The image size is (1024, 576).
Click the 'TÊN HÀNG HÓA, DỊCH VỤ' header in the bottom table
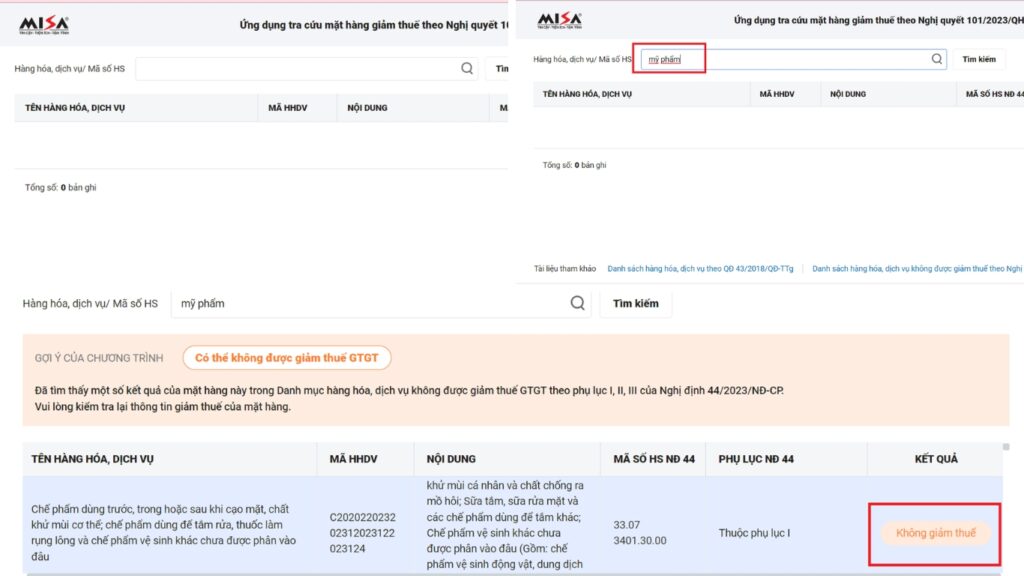[x=92, y=459]
